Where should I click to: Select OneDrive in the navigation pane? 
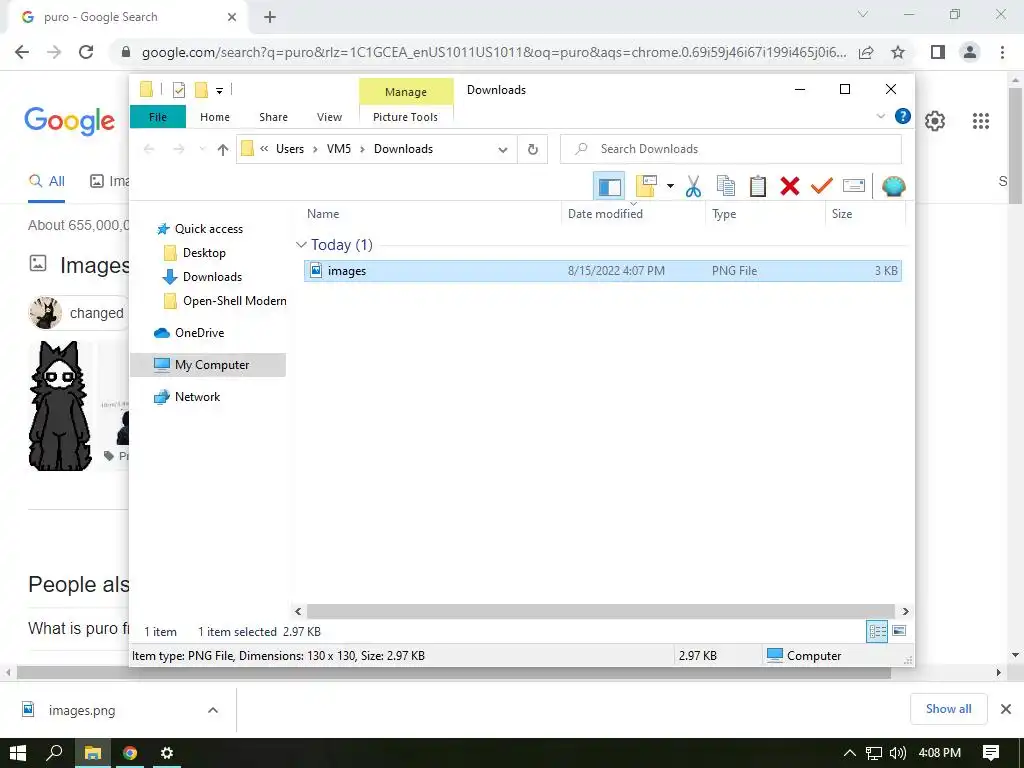pyautogui.click(x=199, y=333)
